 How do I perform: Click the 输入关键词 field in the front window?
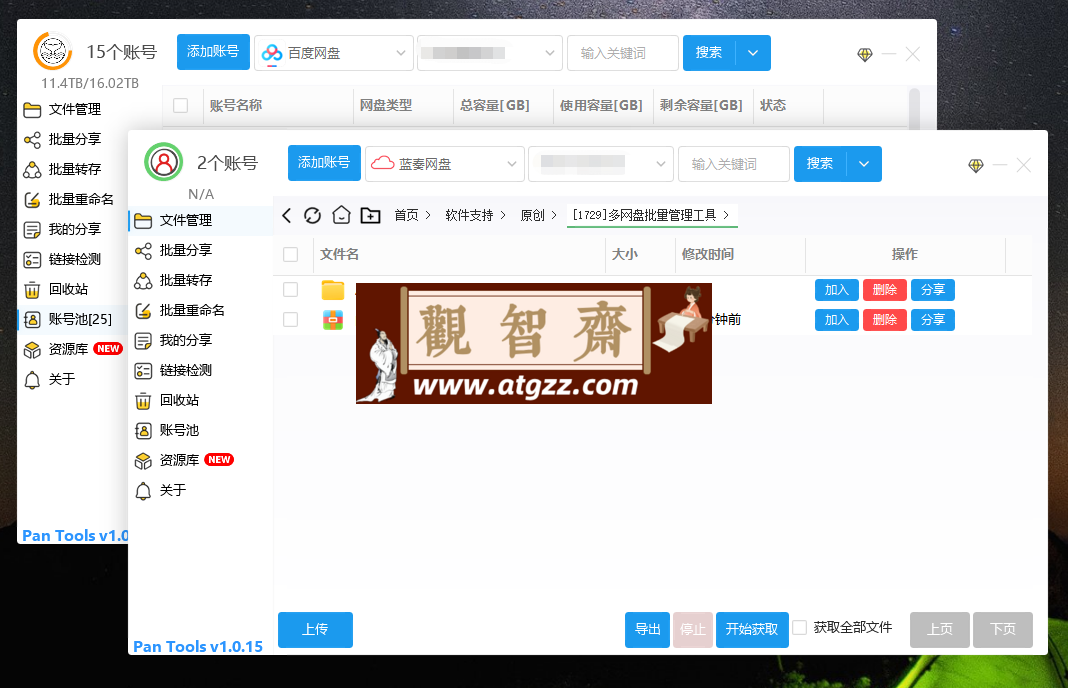pos(734,164)
